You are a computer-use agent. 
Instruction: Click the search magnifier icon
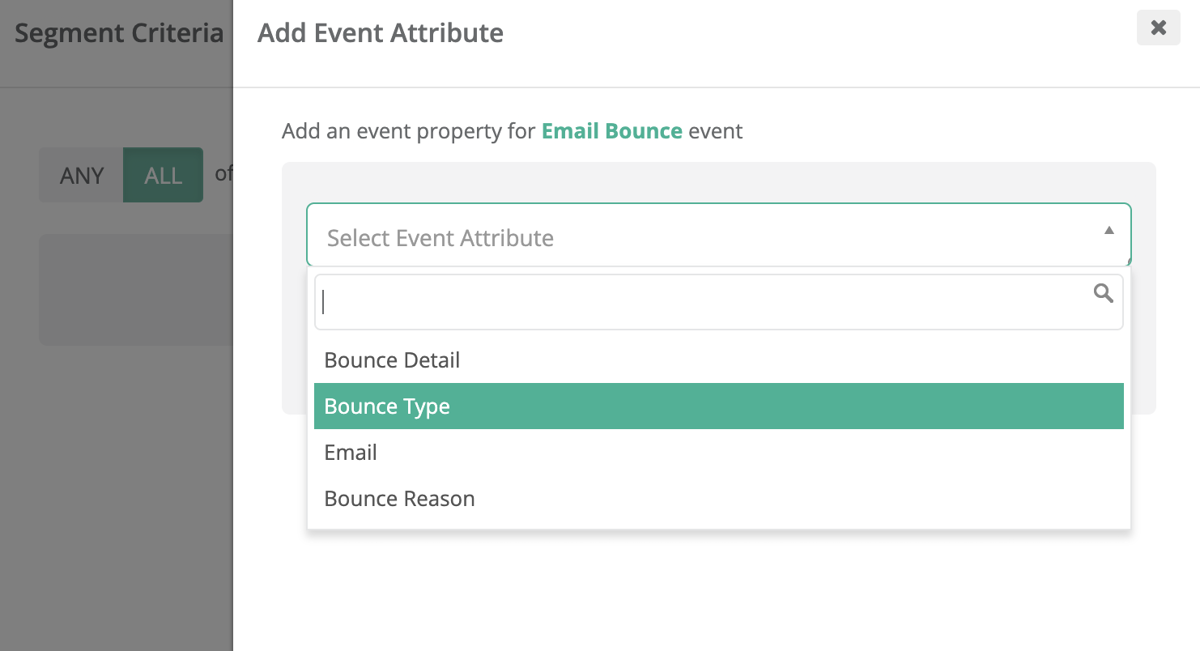tap(1103, 294)
